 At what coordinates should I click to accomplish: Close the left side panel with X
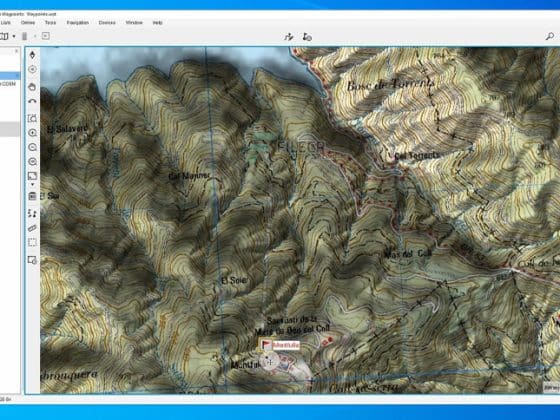(x=16, y=51)
